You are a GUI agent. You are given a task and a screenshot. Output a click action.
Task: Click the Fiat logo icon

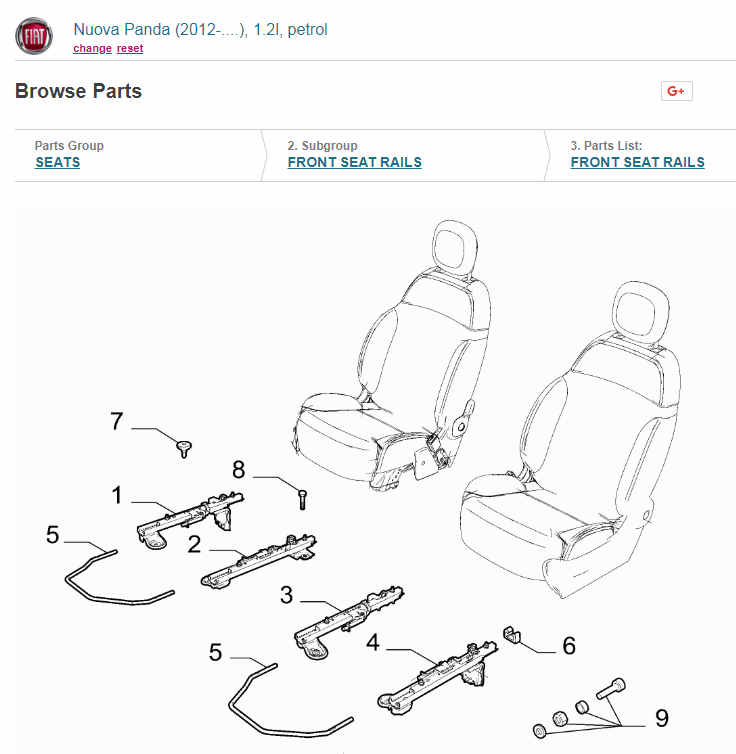[x=34, y=36]
